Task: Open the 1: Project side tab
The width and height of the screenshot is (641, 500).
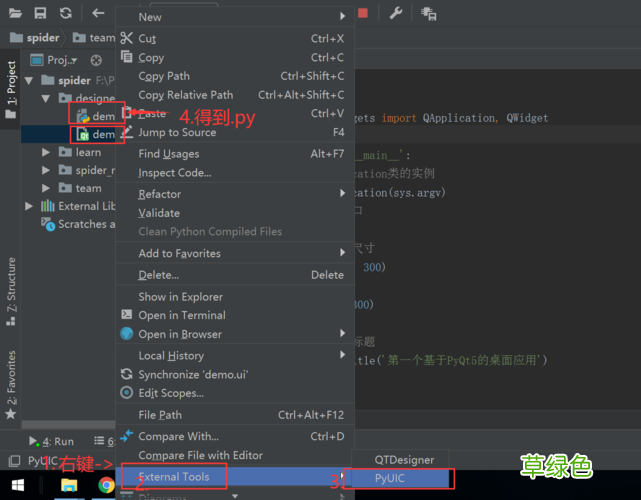Action: point(11,90)
